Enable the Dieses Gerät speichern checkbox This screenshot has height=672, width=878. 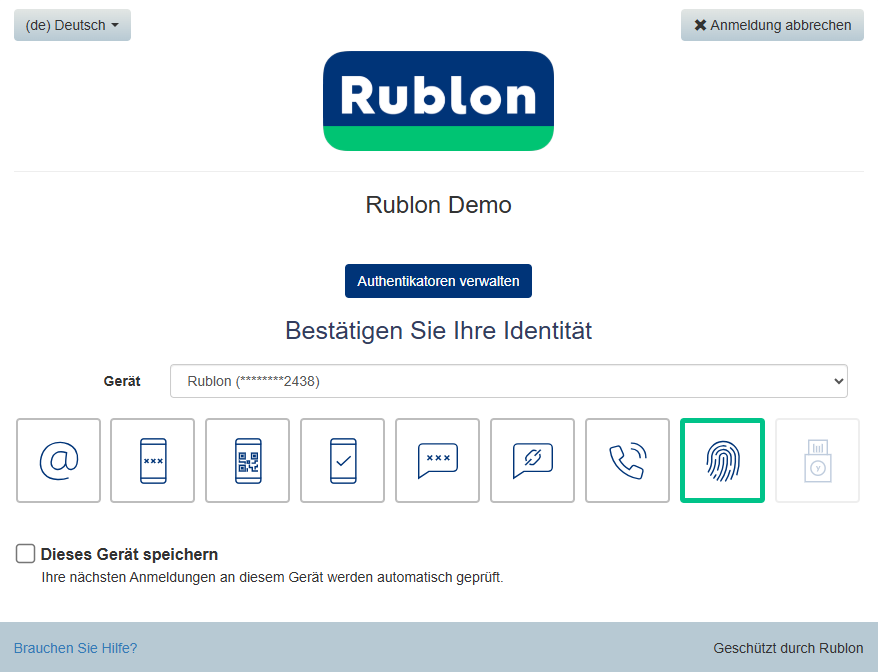coord(26,554)
